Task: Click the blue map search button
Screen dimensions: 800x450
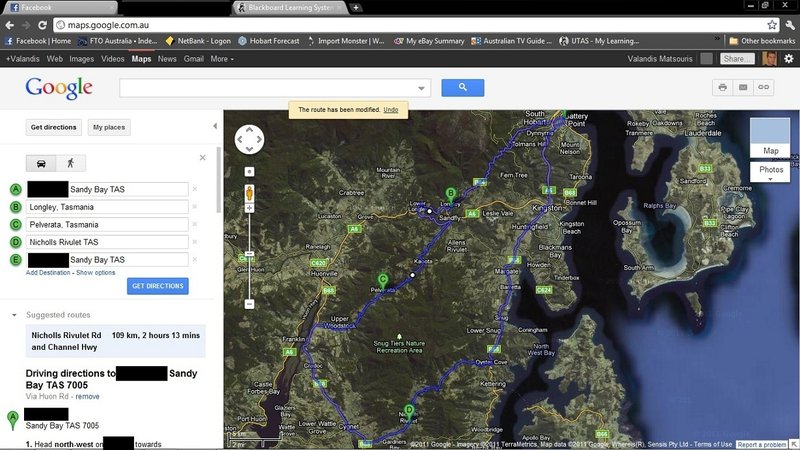Action: pos(463,87)
